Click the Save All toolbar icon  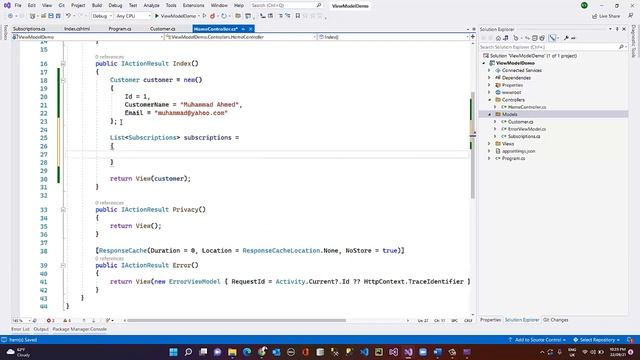pos(58,16)
